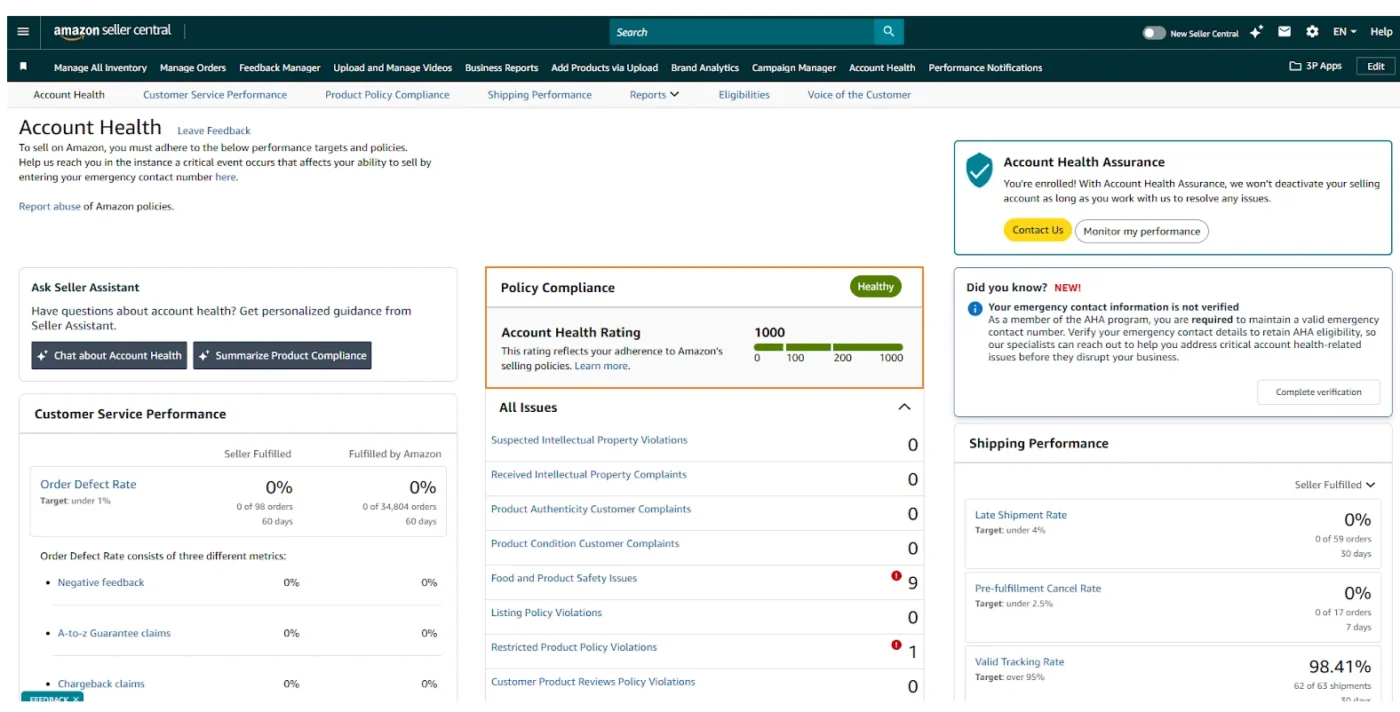The height and width of the screenshot is (712, 1400).
Task: Open the settings gear icon
Action: 1312,32
